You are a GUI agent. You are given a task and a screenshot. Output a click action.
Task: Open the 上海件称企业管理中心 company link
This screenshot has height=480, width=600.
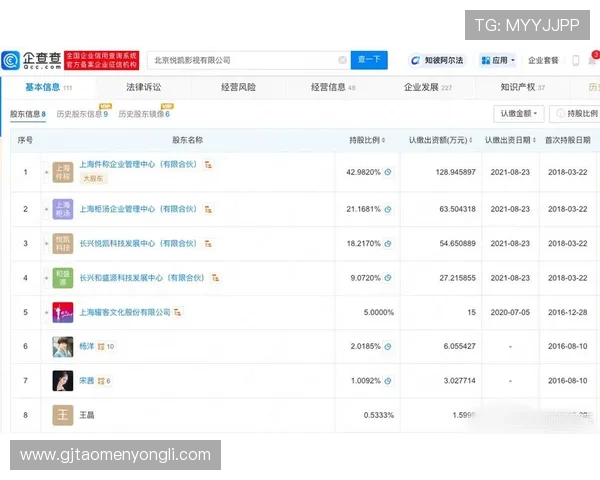139,165
